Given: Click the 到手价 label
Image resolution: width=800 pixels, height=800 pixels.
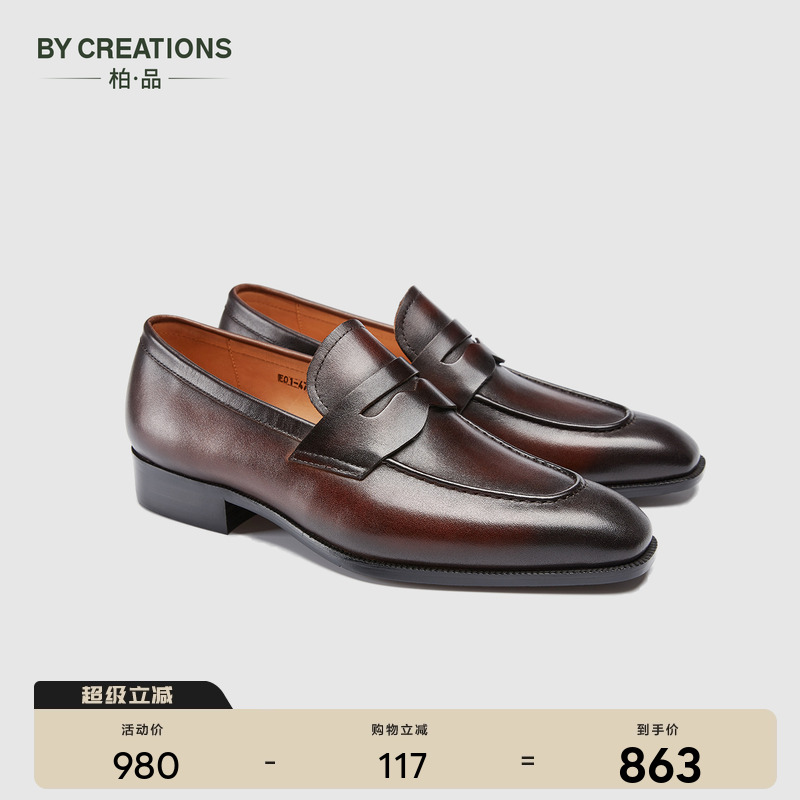Looking at the screenshot, I should click(658, 730).
